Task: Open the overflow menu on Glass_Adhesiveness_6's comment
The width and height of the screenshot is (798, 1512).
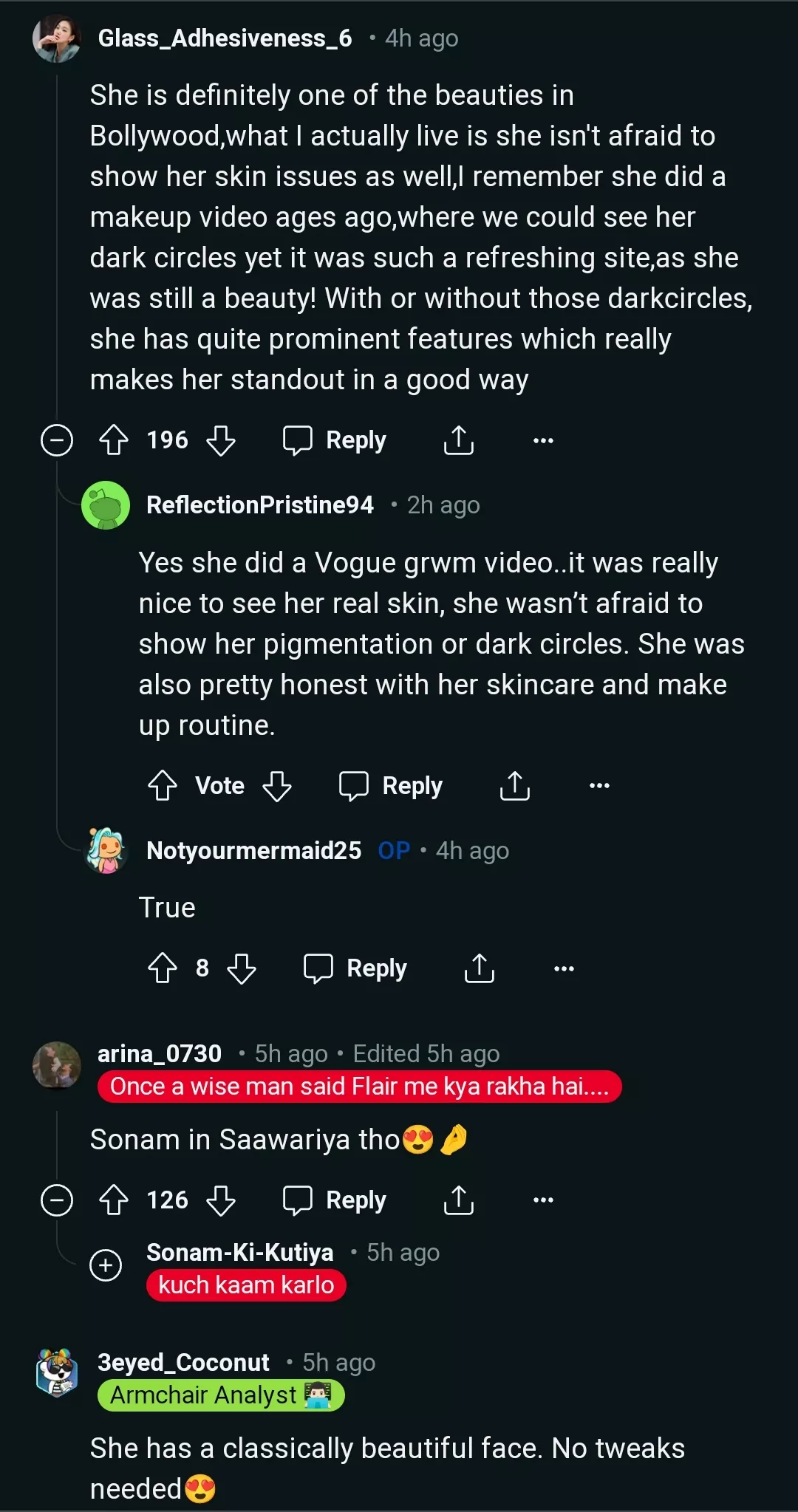Action: 543,439
